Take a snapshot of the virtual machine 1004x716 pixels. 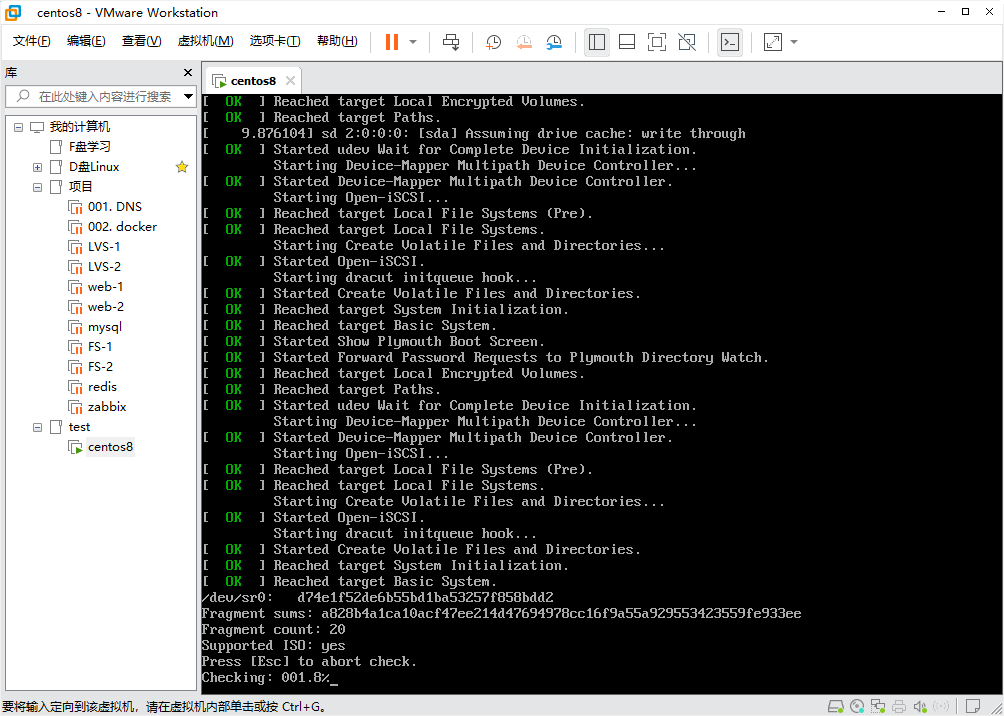pyautogui.click(x=493, y=42)
